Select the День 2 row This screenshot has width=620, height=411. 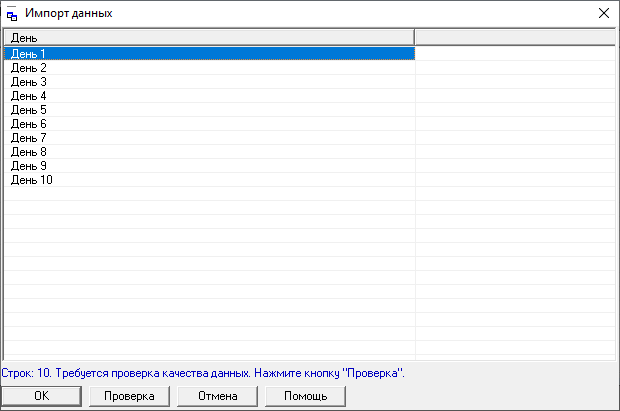point(29,68)
